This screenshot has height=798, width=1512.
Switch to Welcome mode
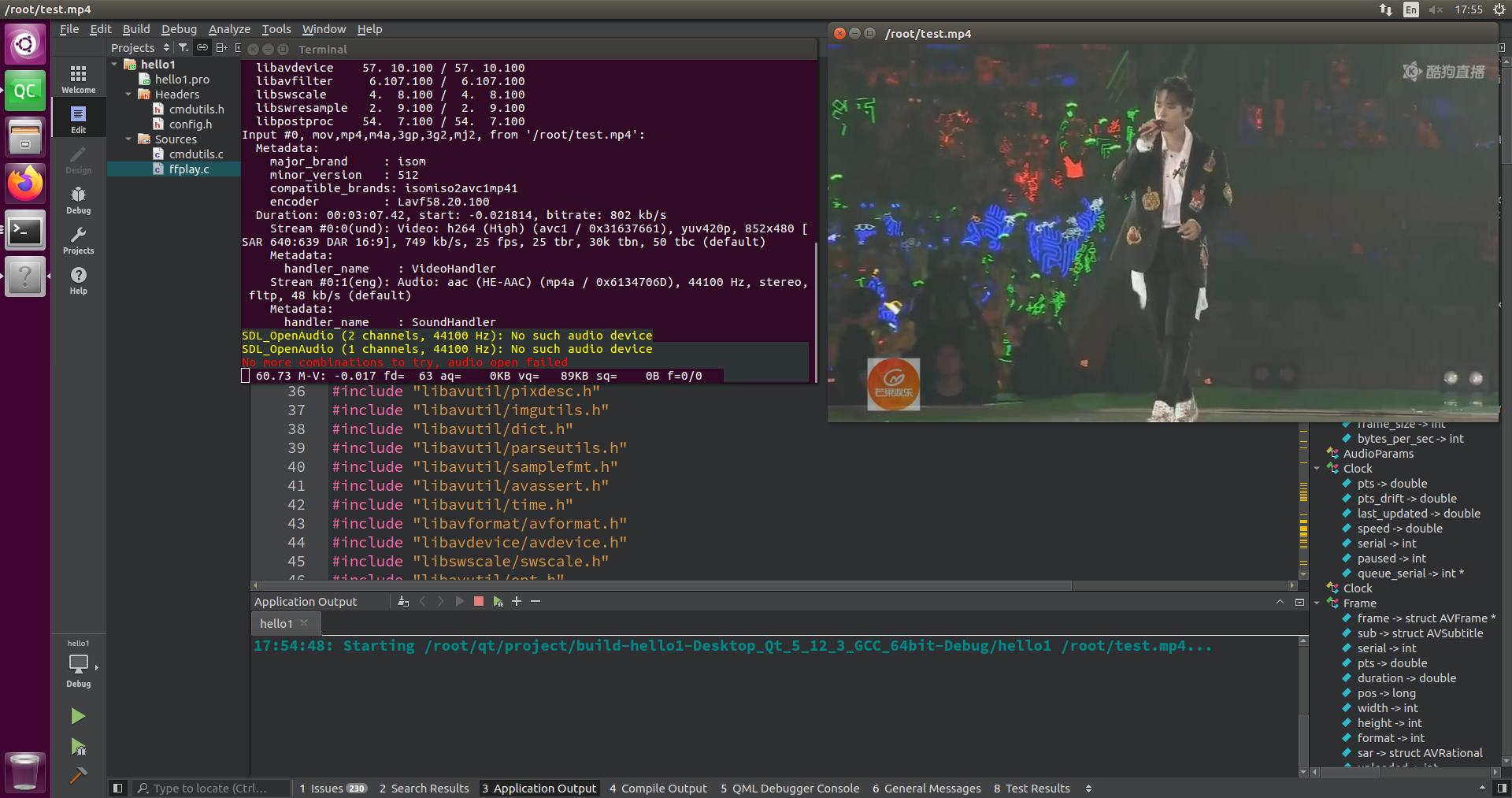[x=78, y=77]
